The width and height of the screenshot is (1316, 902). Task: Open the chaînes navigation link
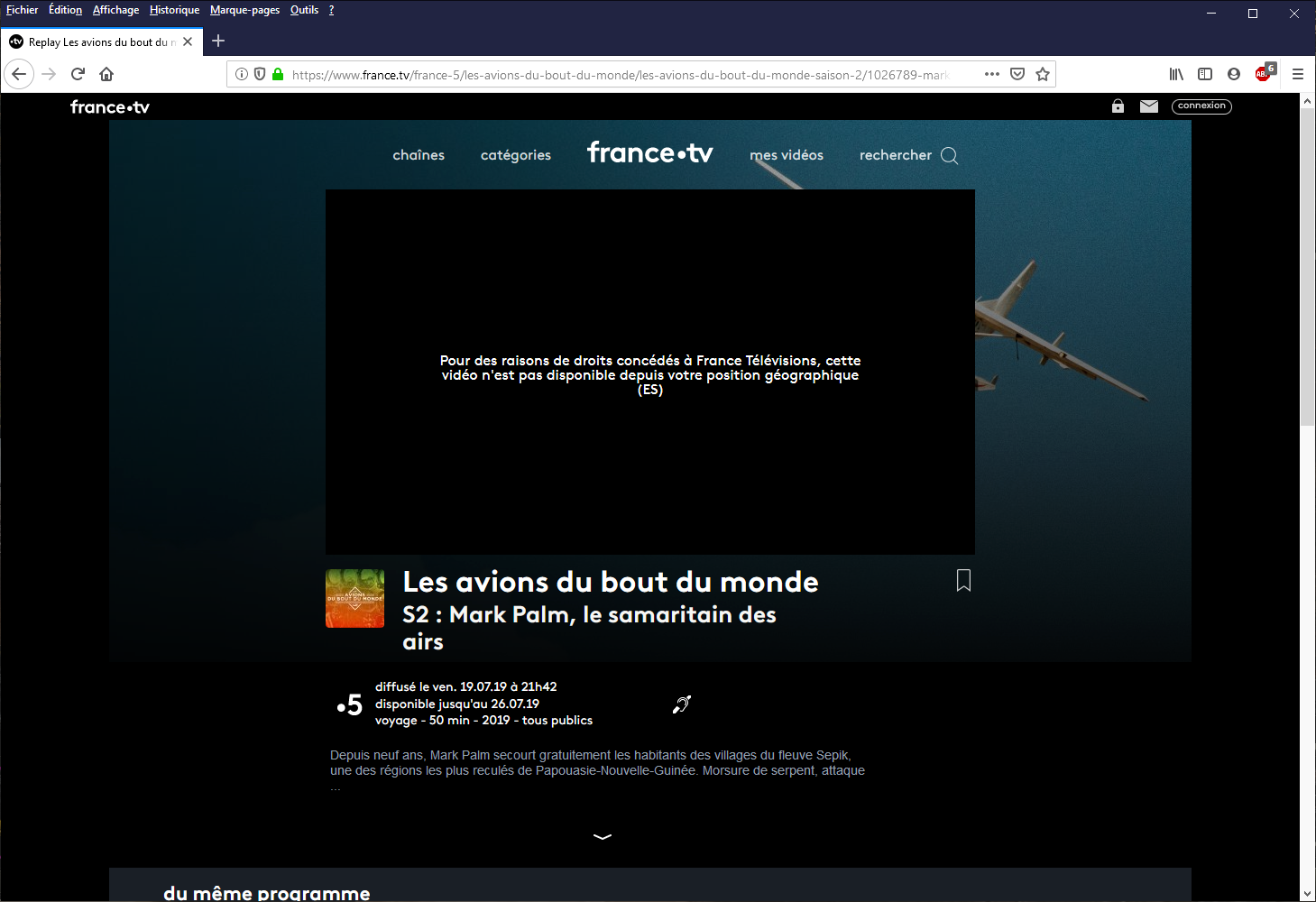tap(419, 155)
